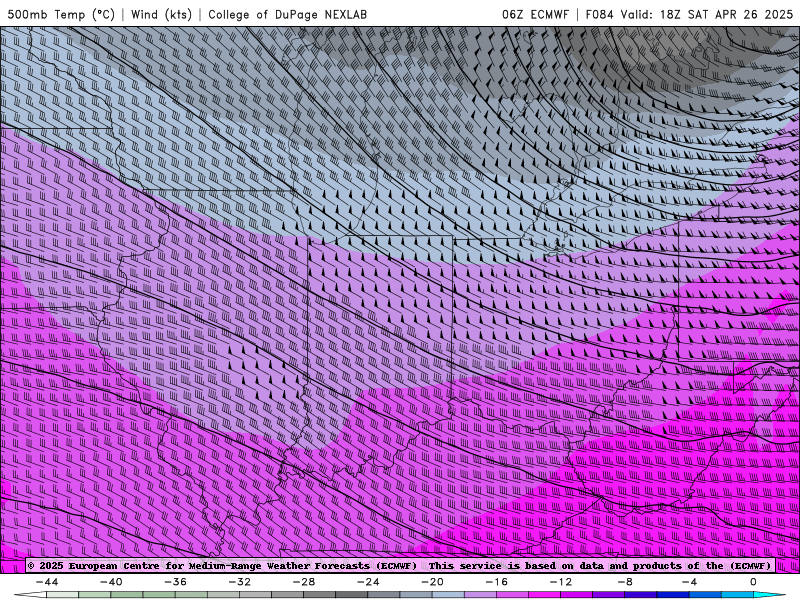Click the "F084 Valid: 18Z SAT APR 26 2025" text
The height and width of the screenshot is (600, 800).
[689, 14]
